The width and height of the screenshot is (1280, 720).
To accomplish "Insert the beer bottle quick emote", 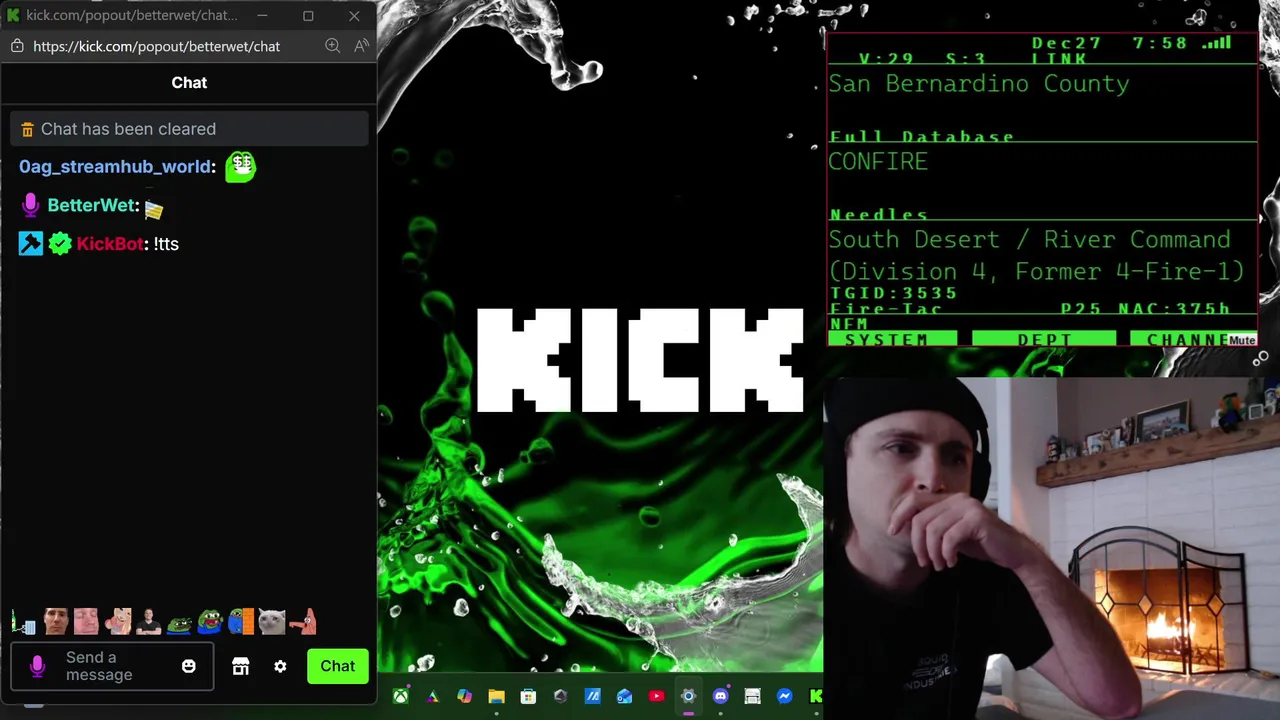I will pyautogui.click(x=24, y=623).
